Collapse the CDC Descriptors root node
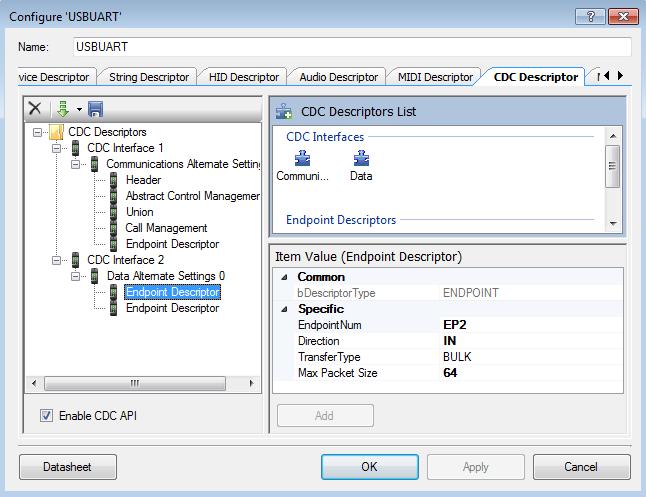Screen dimensions: 646x497 37,132
